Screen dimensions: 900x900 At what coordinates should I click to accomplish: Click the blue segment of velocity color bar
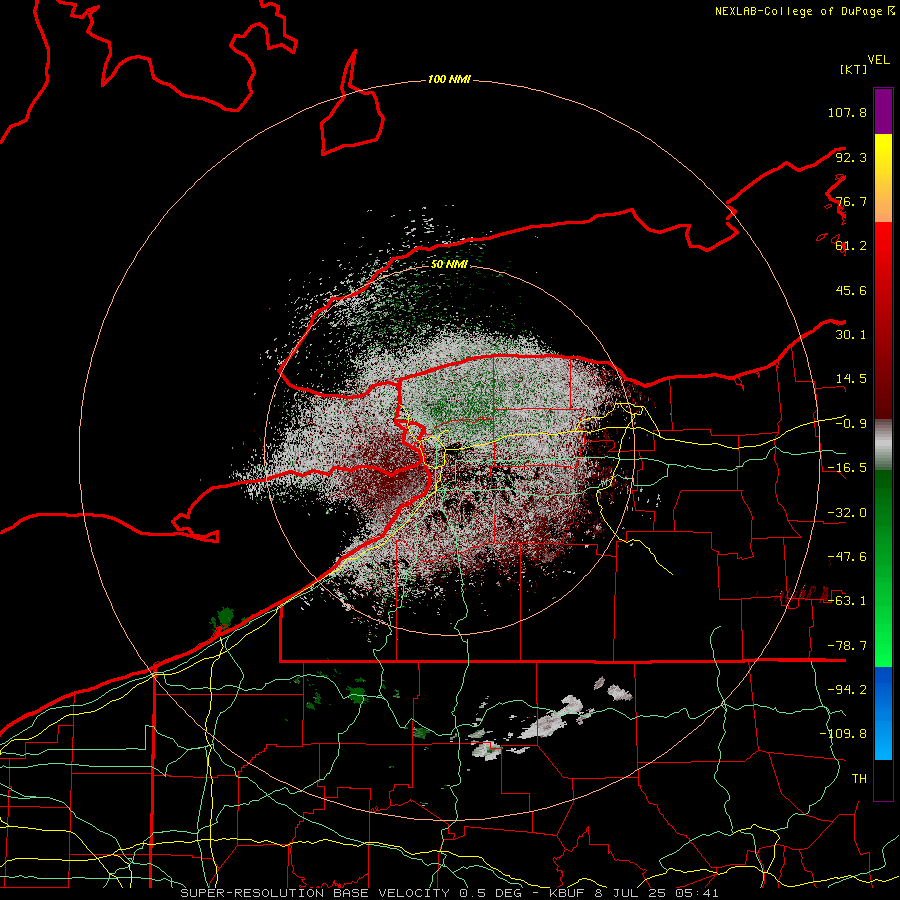(x=883, y=713)
